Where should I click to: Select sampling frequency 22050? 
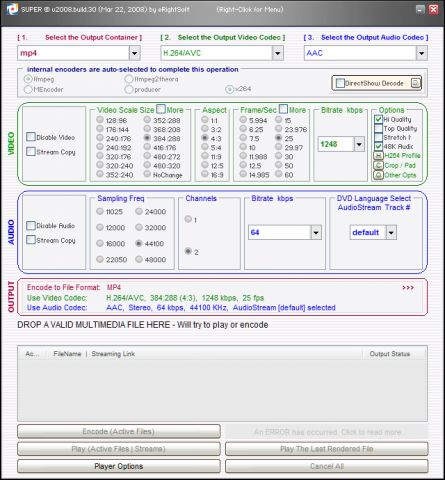(x=100, y=259)
